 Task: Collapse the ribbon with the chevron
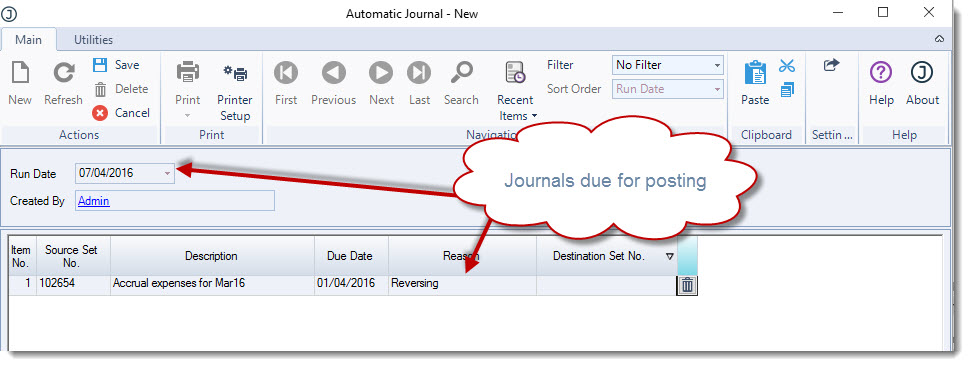[939, 39]
